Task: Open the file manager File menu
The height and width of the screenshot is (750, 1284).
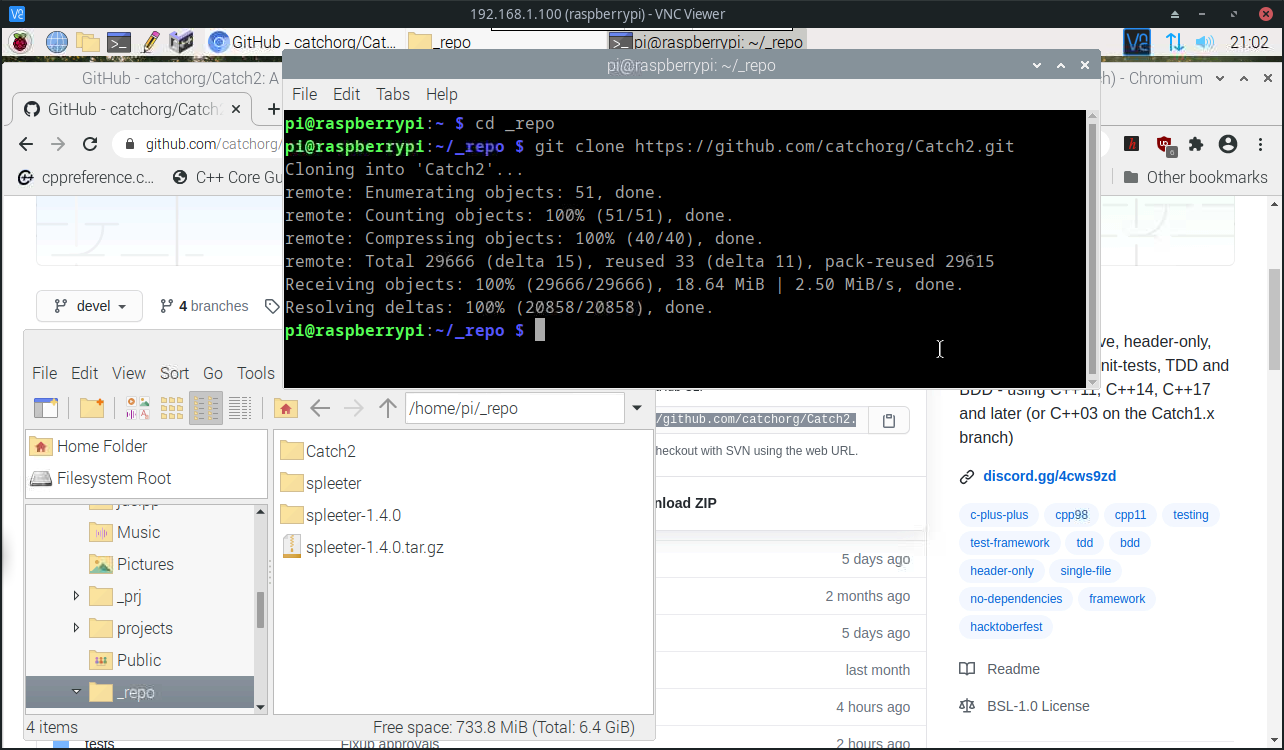Action: [45, 373]
